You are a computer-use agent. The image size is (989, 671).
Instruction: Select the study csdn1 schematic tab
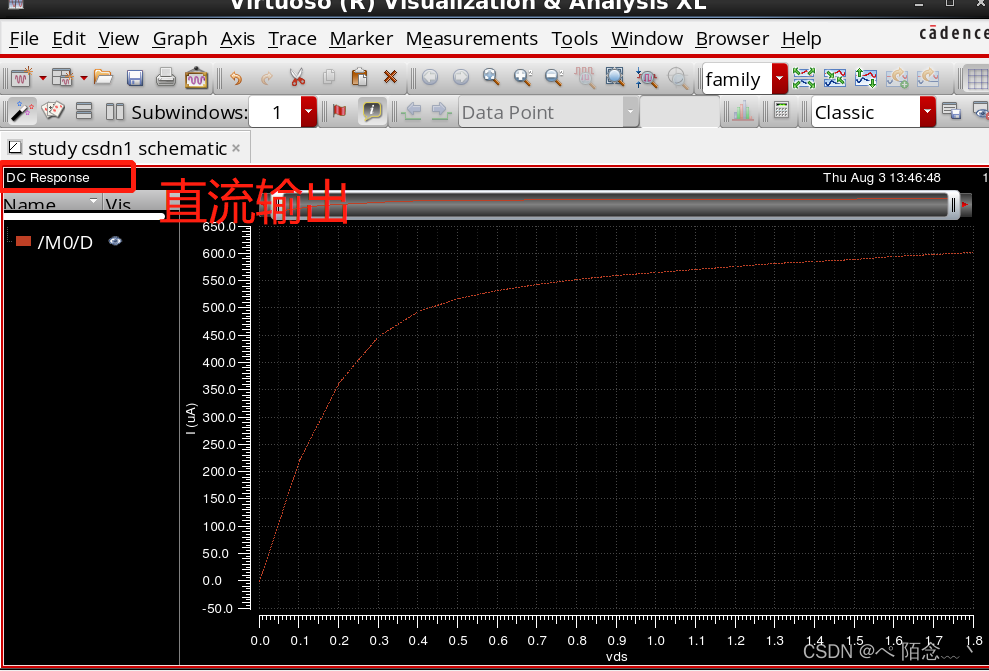[125, 148]
